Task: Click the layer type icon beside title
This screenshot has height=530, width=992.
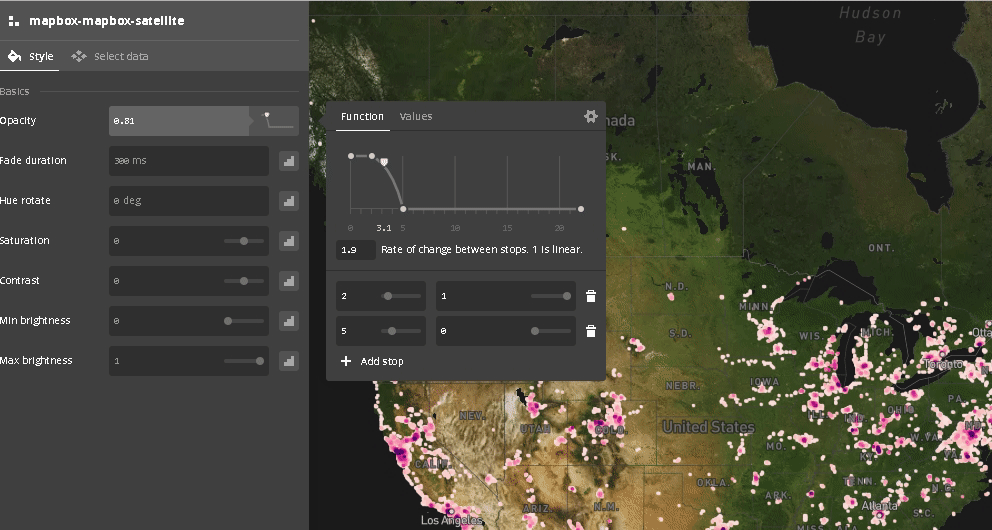Action: pyautogui.click(x=13, y=21)
